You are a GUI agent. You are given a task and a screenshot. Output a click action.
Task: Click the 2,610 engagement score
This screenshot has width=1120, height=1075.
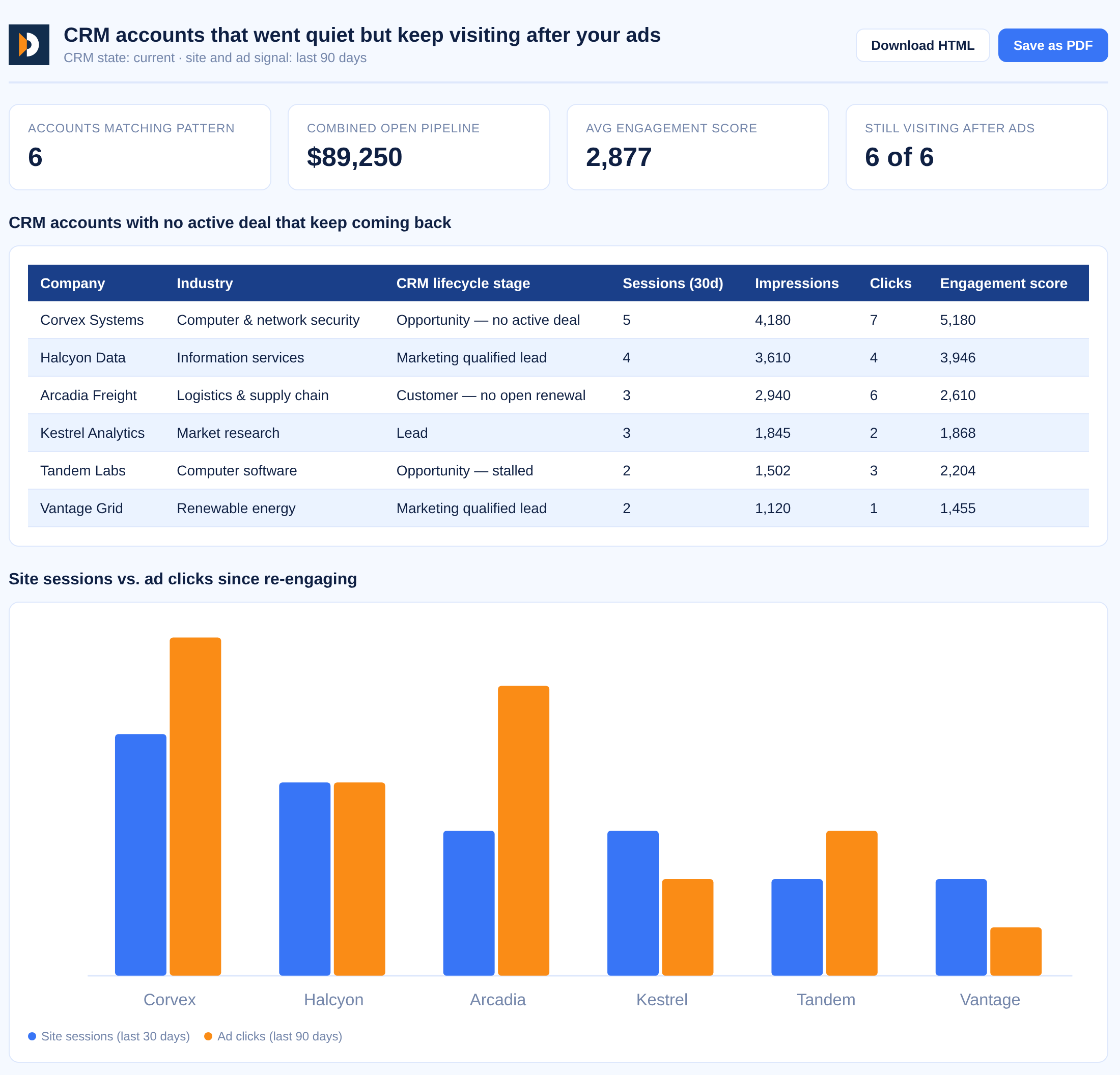click(x=958, y=395)
